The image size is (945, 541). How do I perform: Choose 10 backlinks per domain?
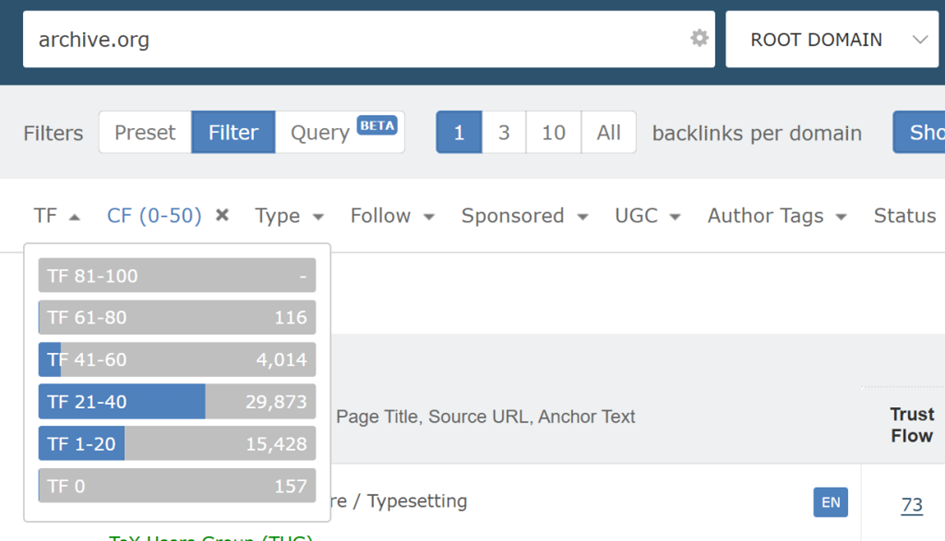pos(553,133)
